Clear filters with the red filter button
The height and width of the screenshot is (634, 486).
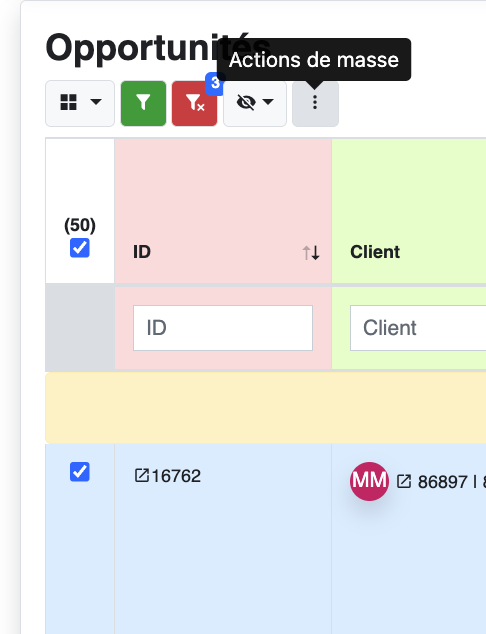194,104
